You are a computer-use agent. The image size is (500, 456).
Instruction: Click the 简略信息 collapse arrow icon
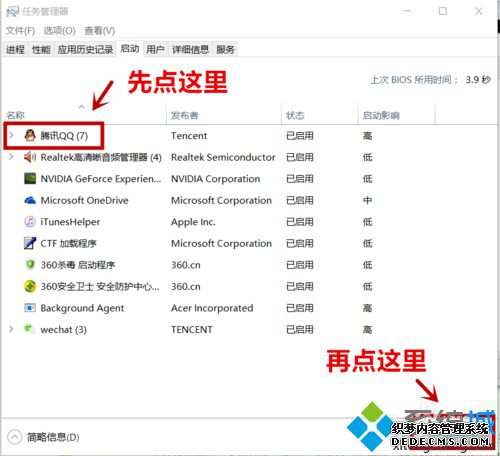15,437
